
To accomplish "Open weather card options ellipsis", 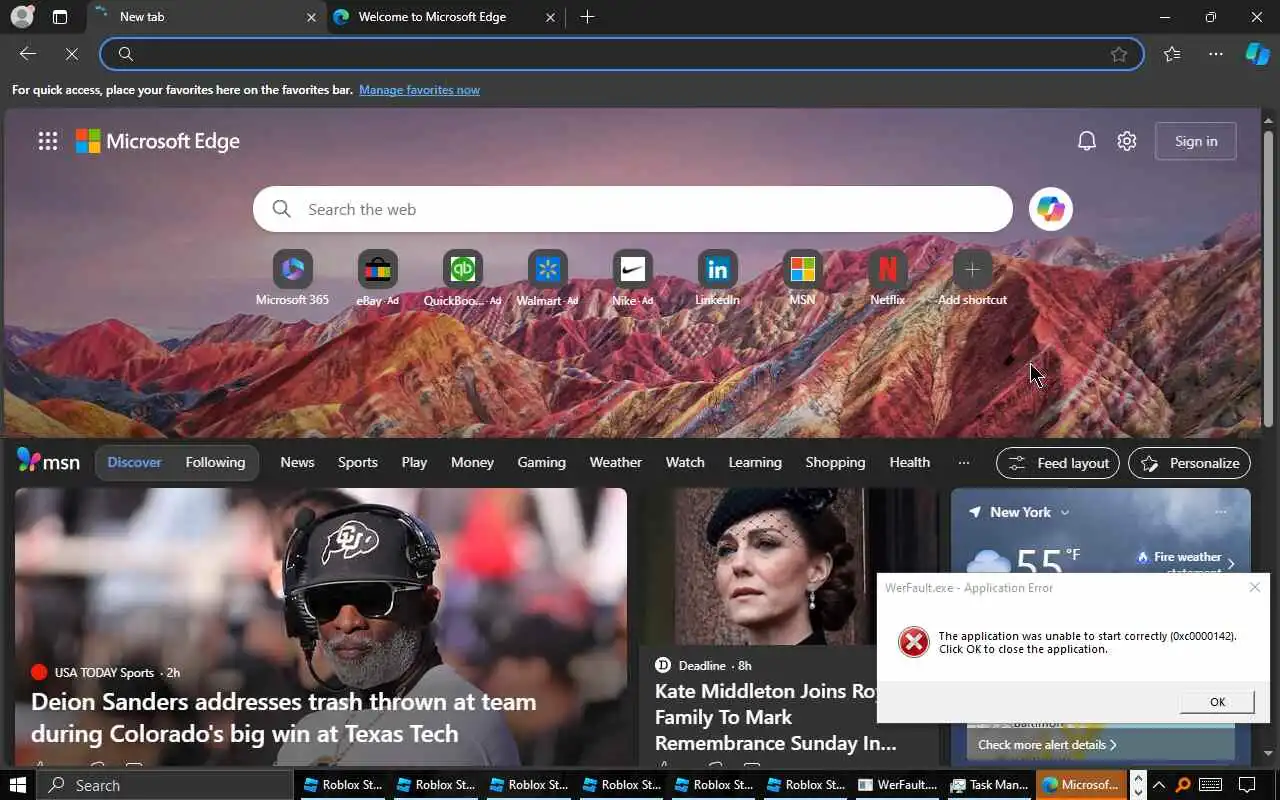I will pos(1220,512).
